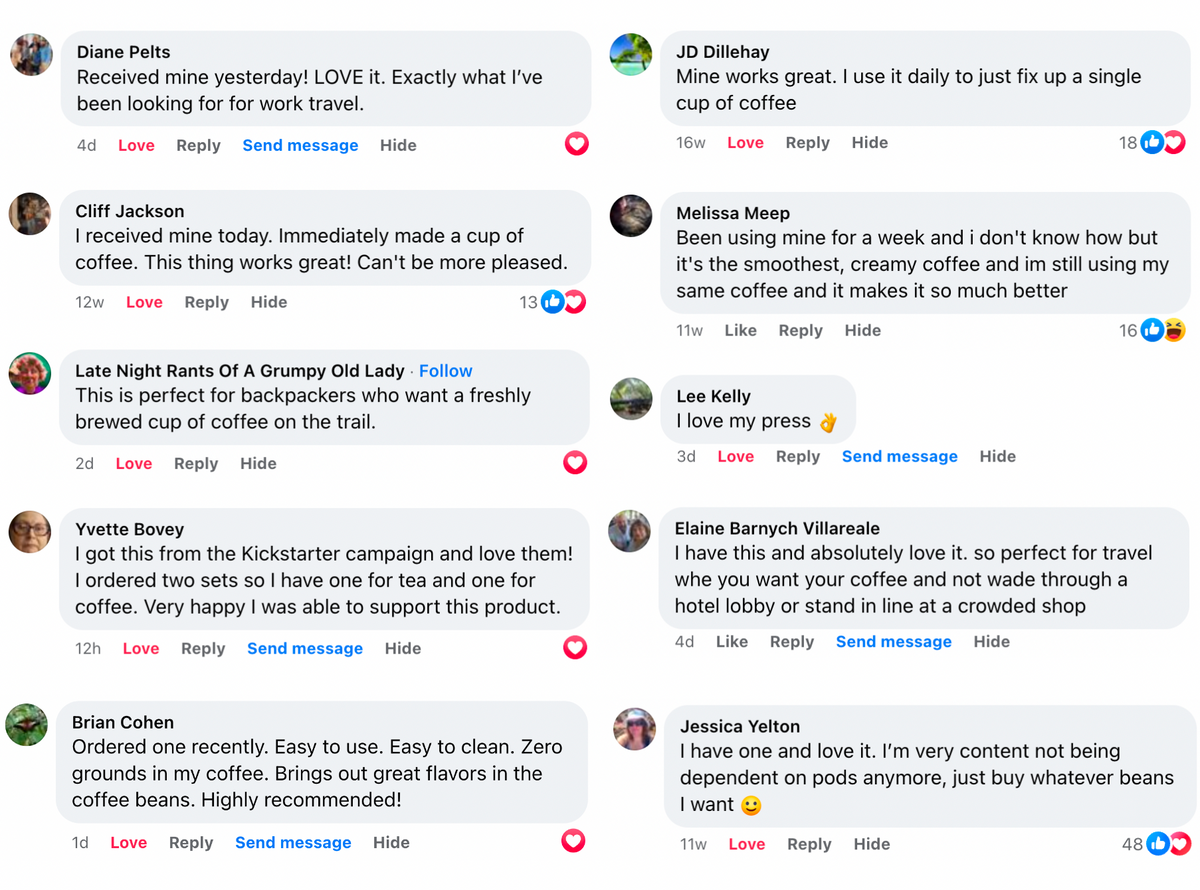This screenshot has width=1200, height=890.
Task: Click heart reaction on Diane Pelts' comment
Action: point(576,144)
